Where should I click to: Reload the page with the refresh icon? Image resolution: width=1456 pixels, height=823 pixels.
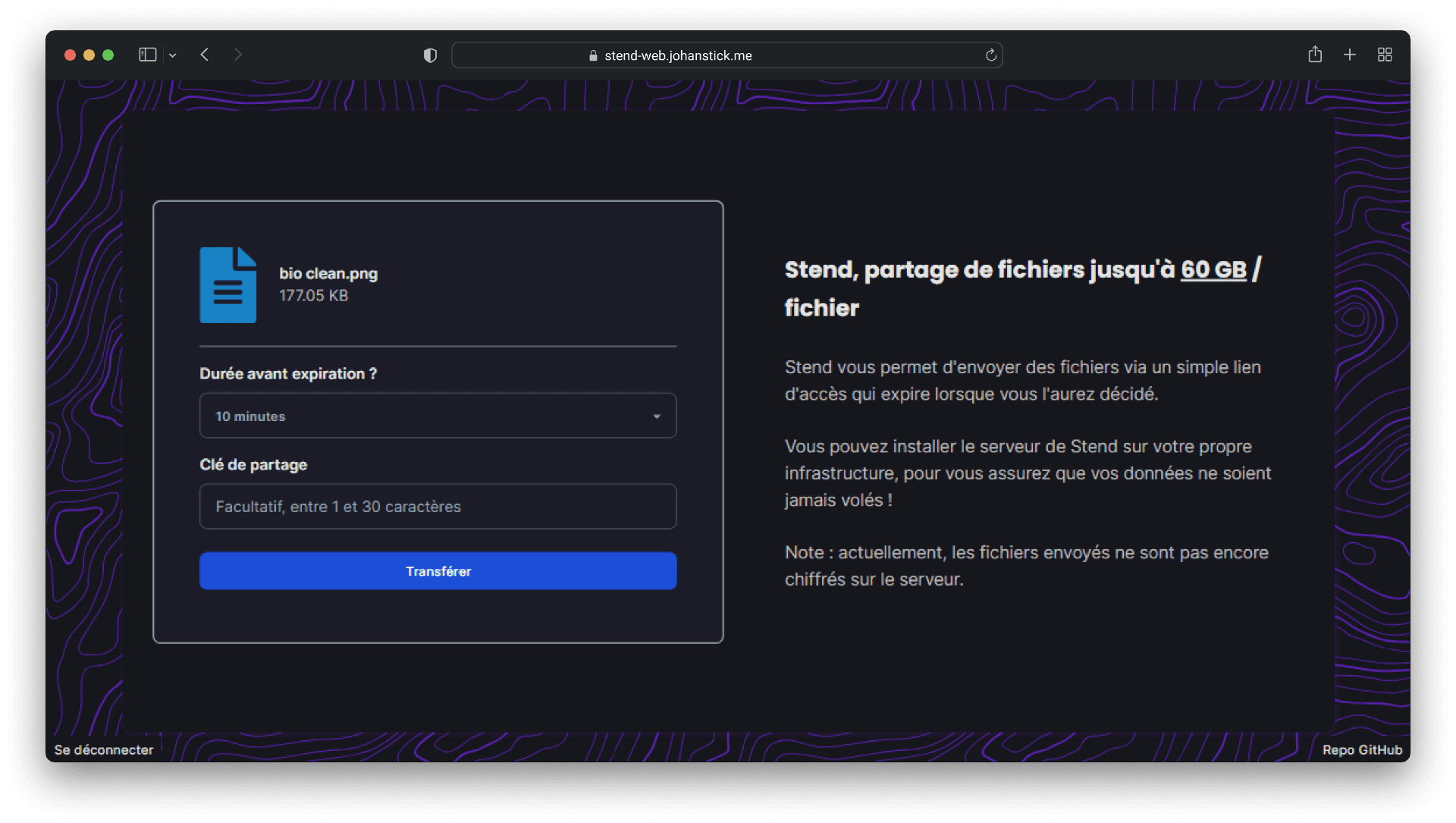tap(990, 55)
